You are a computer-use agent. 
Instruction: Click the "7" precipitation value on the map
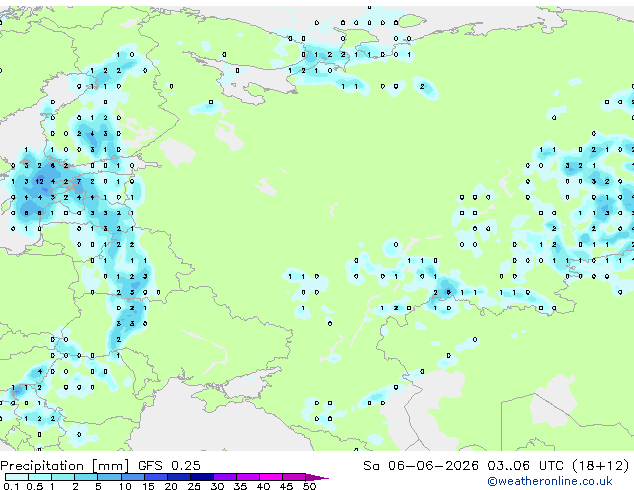pyautogui.click(x=79, y=182)
